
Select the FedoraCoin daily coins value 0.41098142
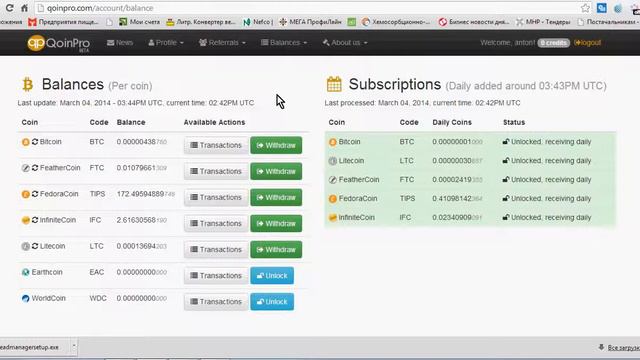click(457, 199)
